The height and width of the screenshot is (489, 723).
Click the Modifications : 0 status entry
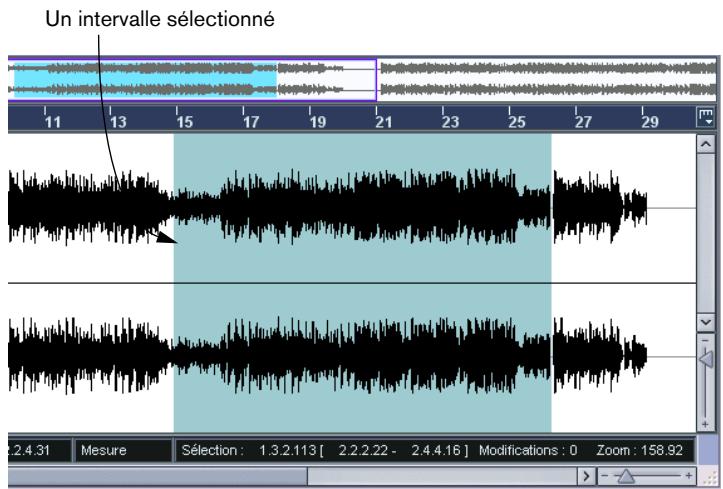pyautogui.click(x=528, y=450)
